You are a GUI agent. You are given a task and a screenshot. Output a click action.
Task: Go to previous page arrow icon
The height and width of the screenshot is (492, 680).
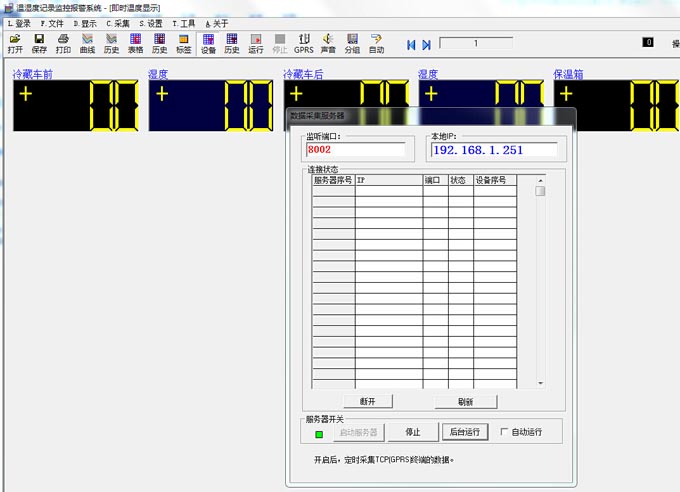coord(411,45)
